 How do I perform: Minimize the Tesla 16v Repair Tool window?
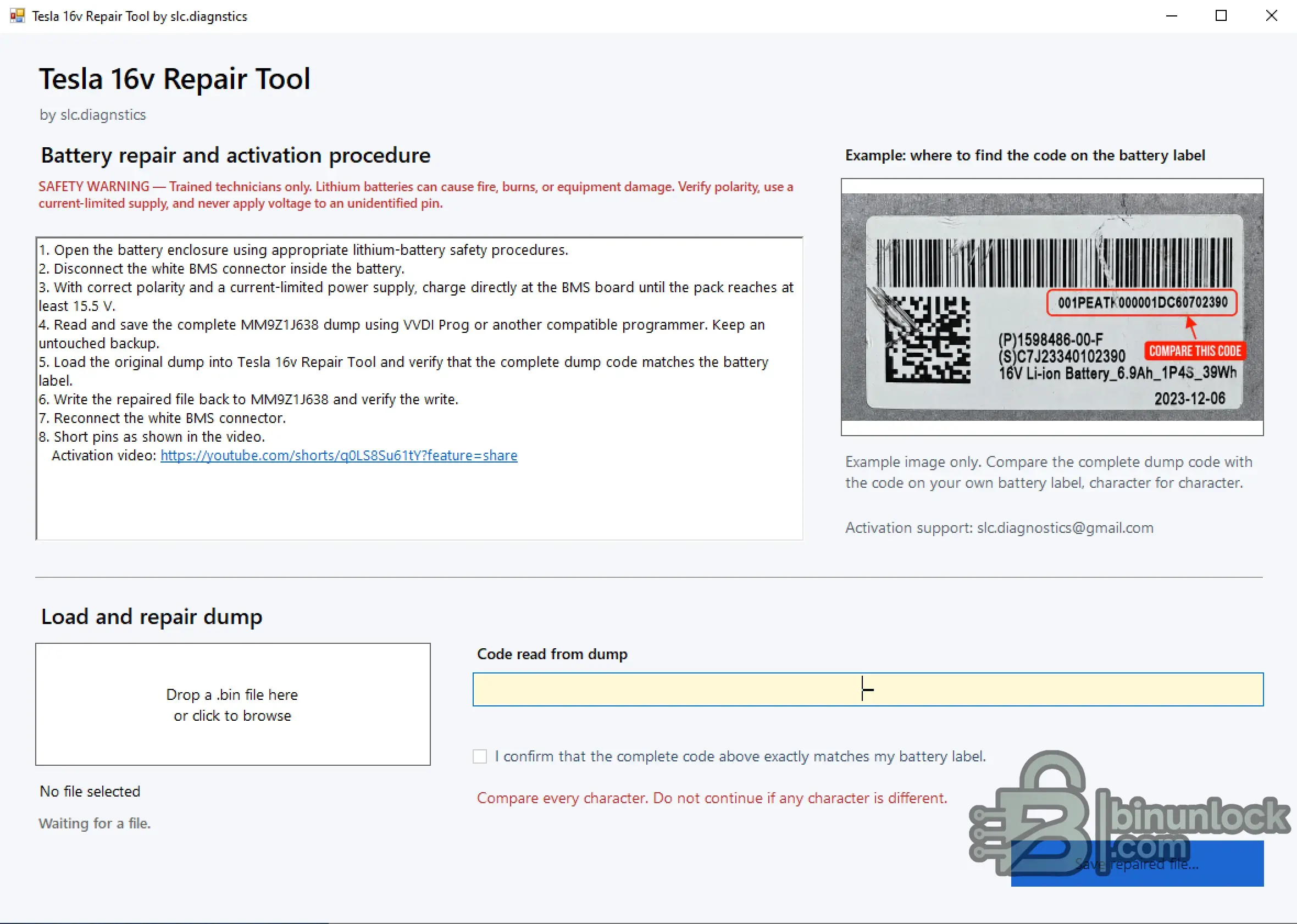pos(1171,16)
